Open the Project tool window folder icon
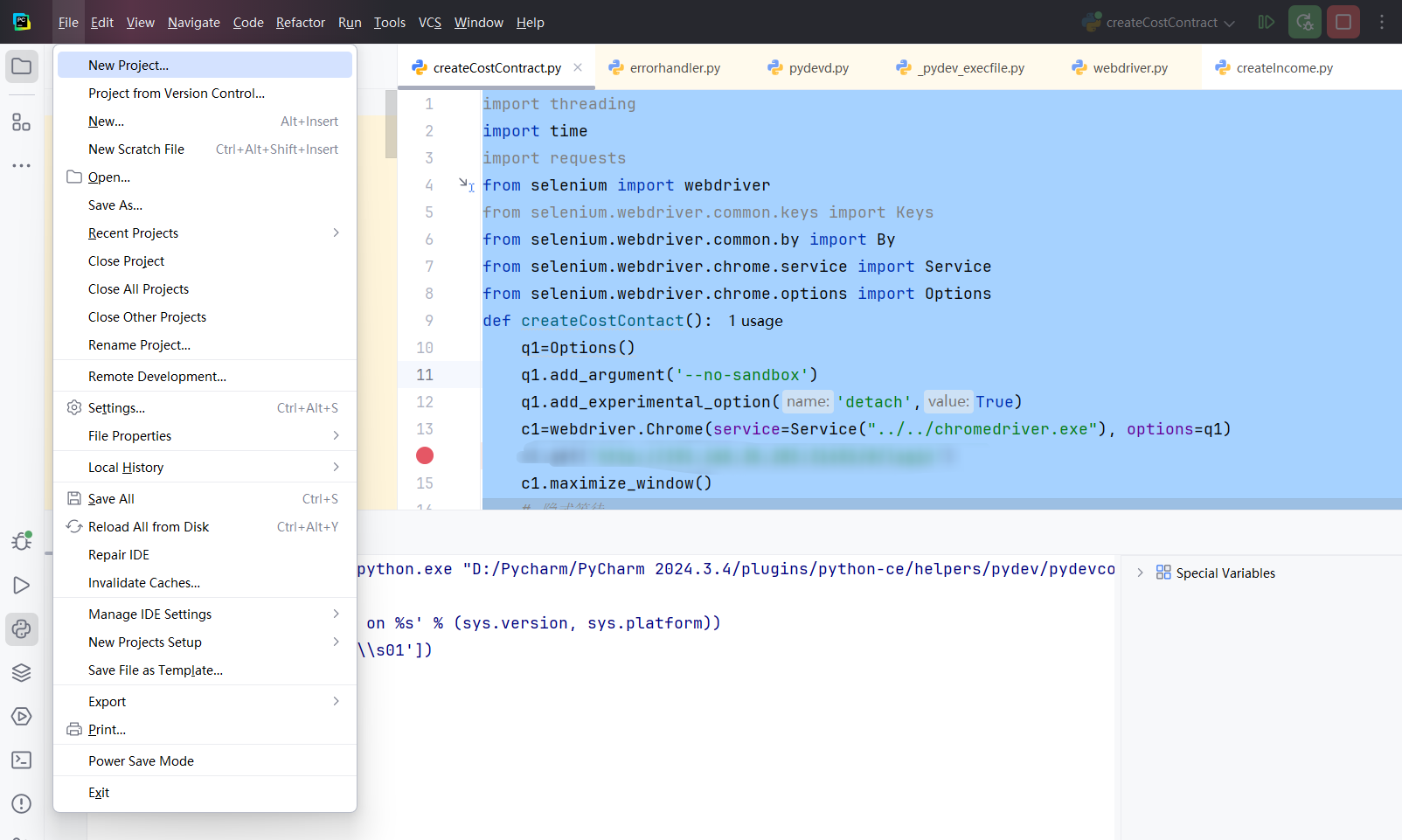The width and height of the screenshot is (1402, 840). (x=22, y=66)
